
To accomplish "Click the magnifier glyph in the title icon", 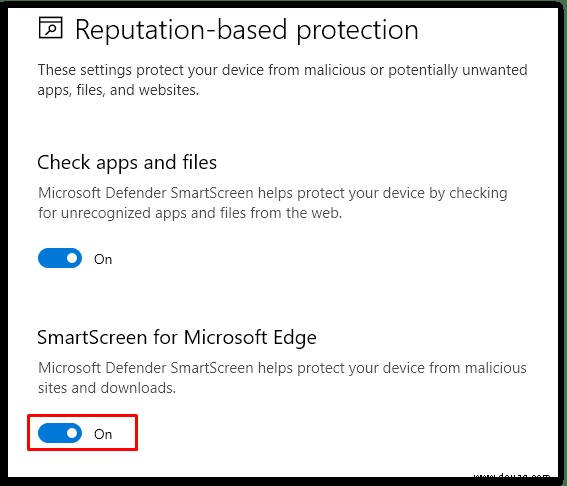I will [x=51, y=29].
